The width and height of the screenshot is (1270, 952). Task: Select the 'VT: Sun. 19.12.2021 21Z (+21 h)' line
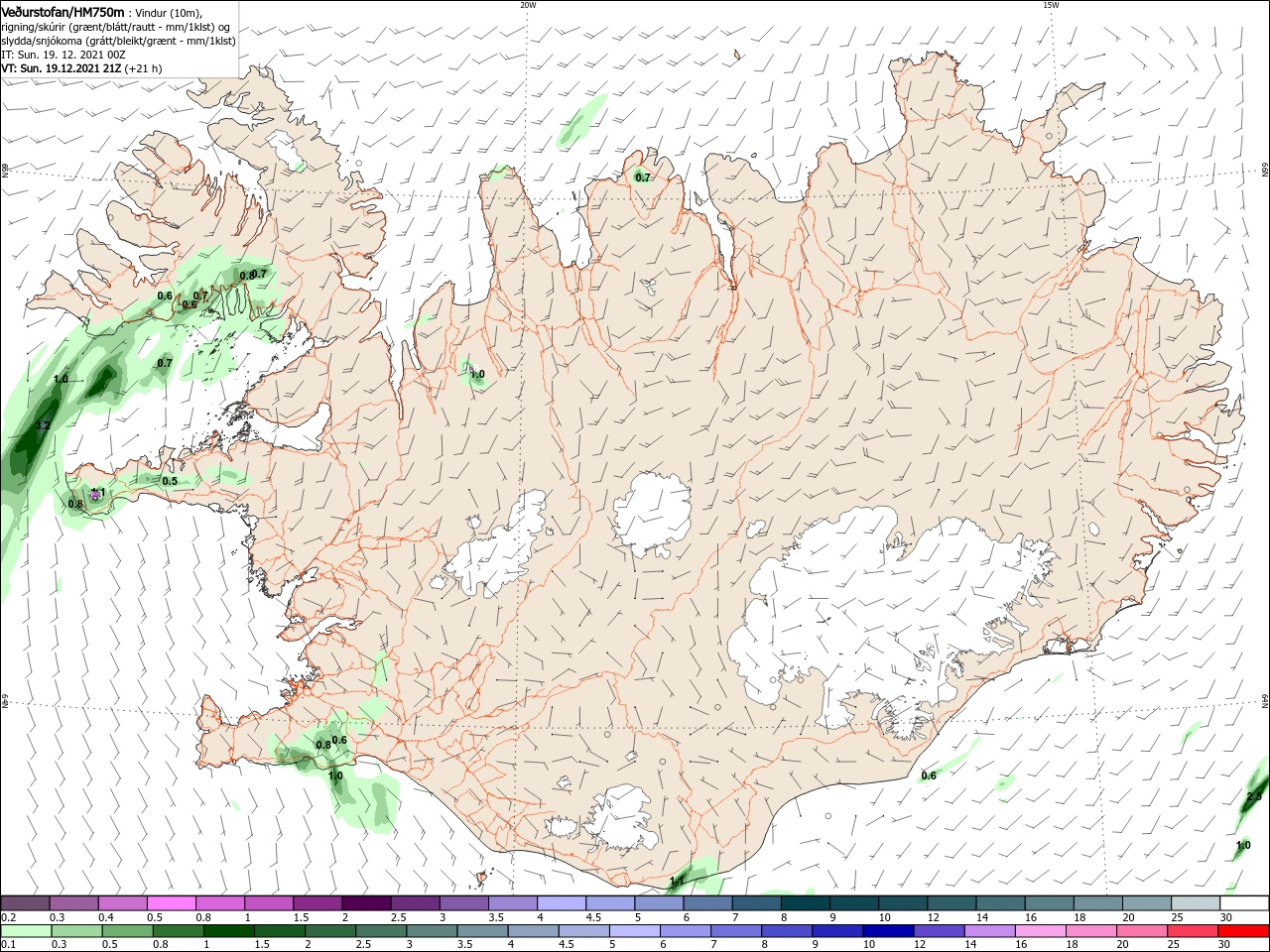(81, 69)
